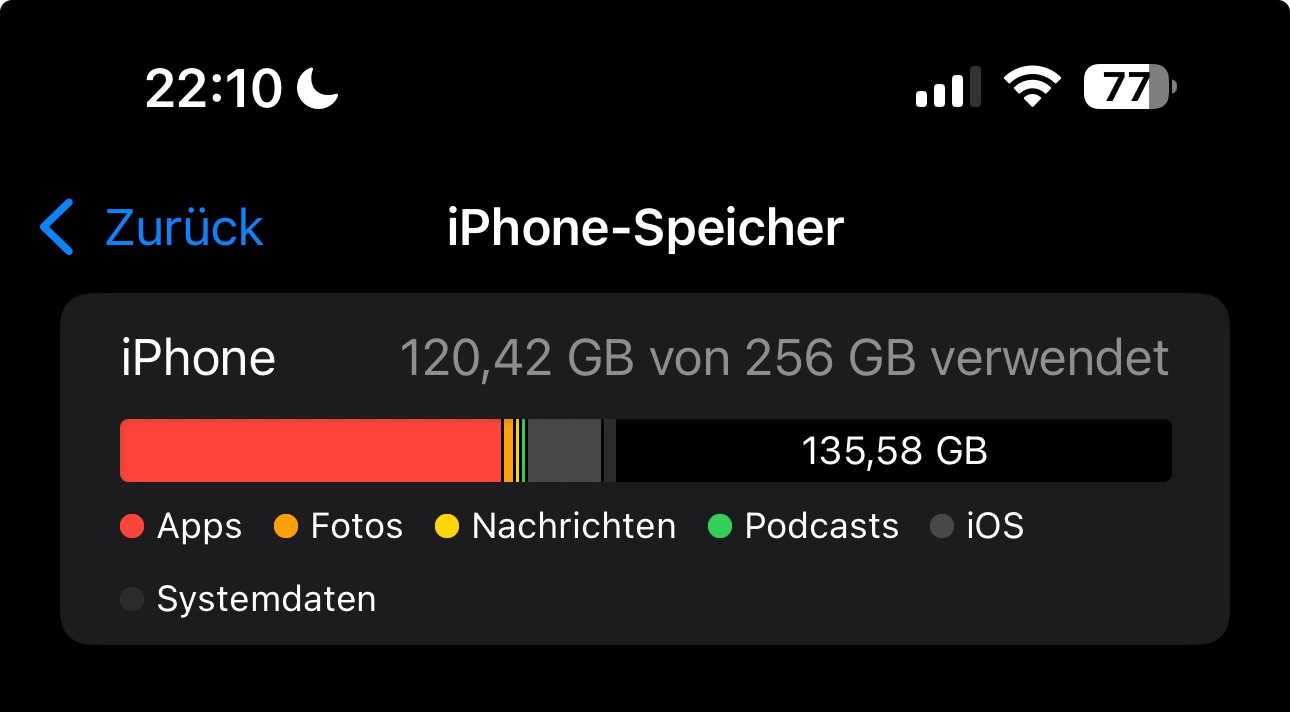The image size is (1290, 712).
Task: Tap the gray dot beside iOS legend
Action: pyautogui.click(x=942, y=526)
